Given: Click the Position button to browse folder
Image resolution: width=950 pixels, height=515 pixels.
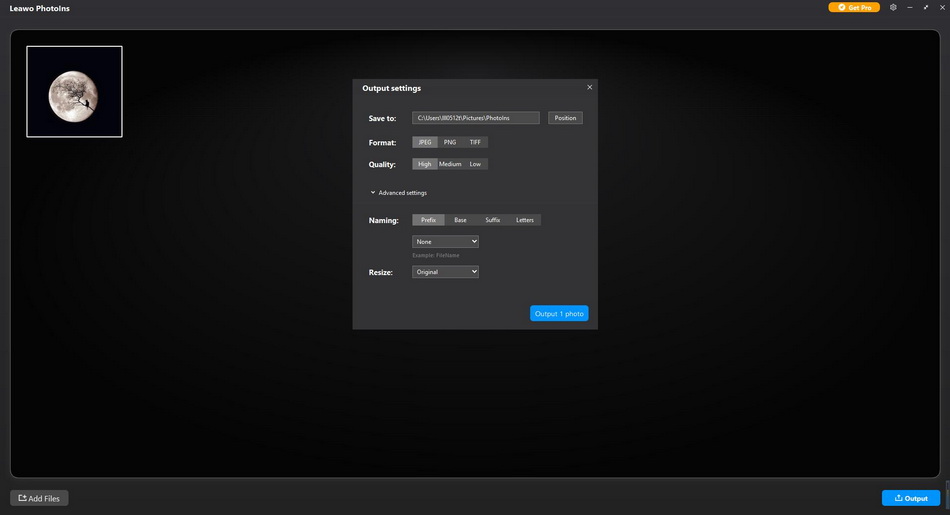Looking at the screenshot, I should click(x=565, y=118).
